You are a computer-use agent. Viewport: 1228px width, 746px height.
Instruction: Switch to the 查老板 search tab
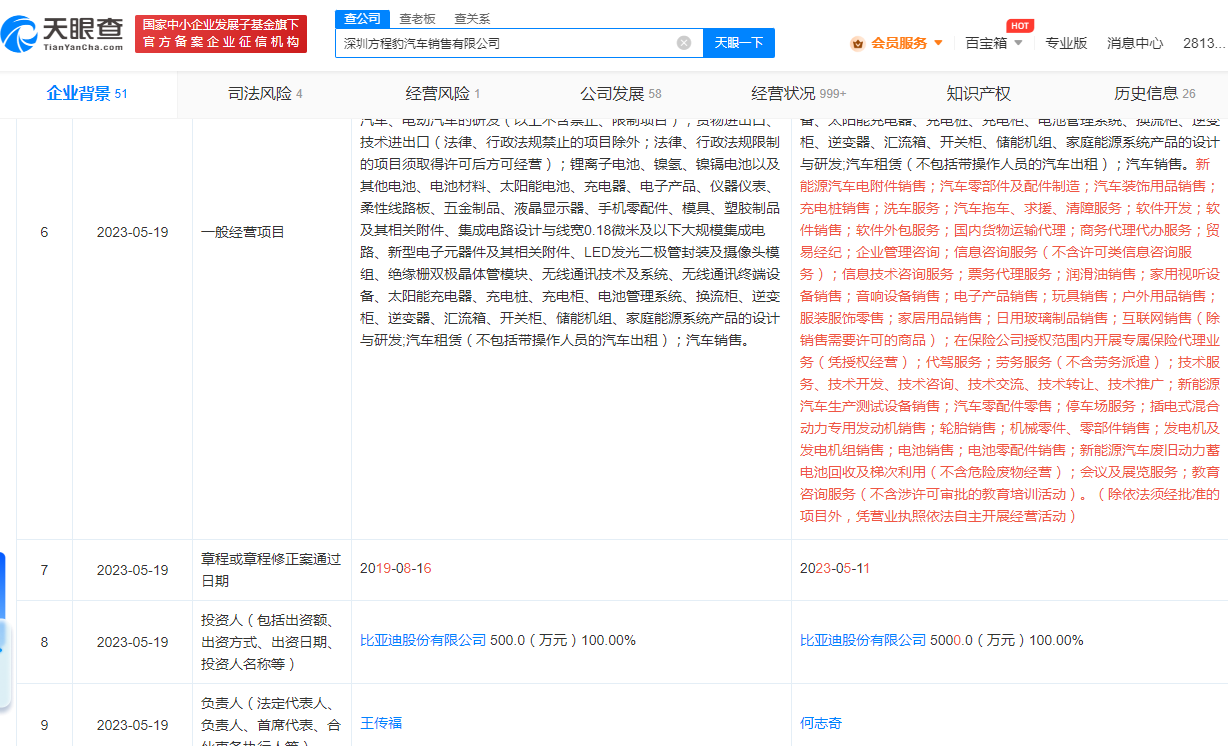pos(417,18)
